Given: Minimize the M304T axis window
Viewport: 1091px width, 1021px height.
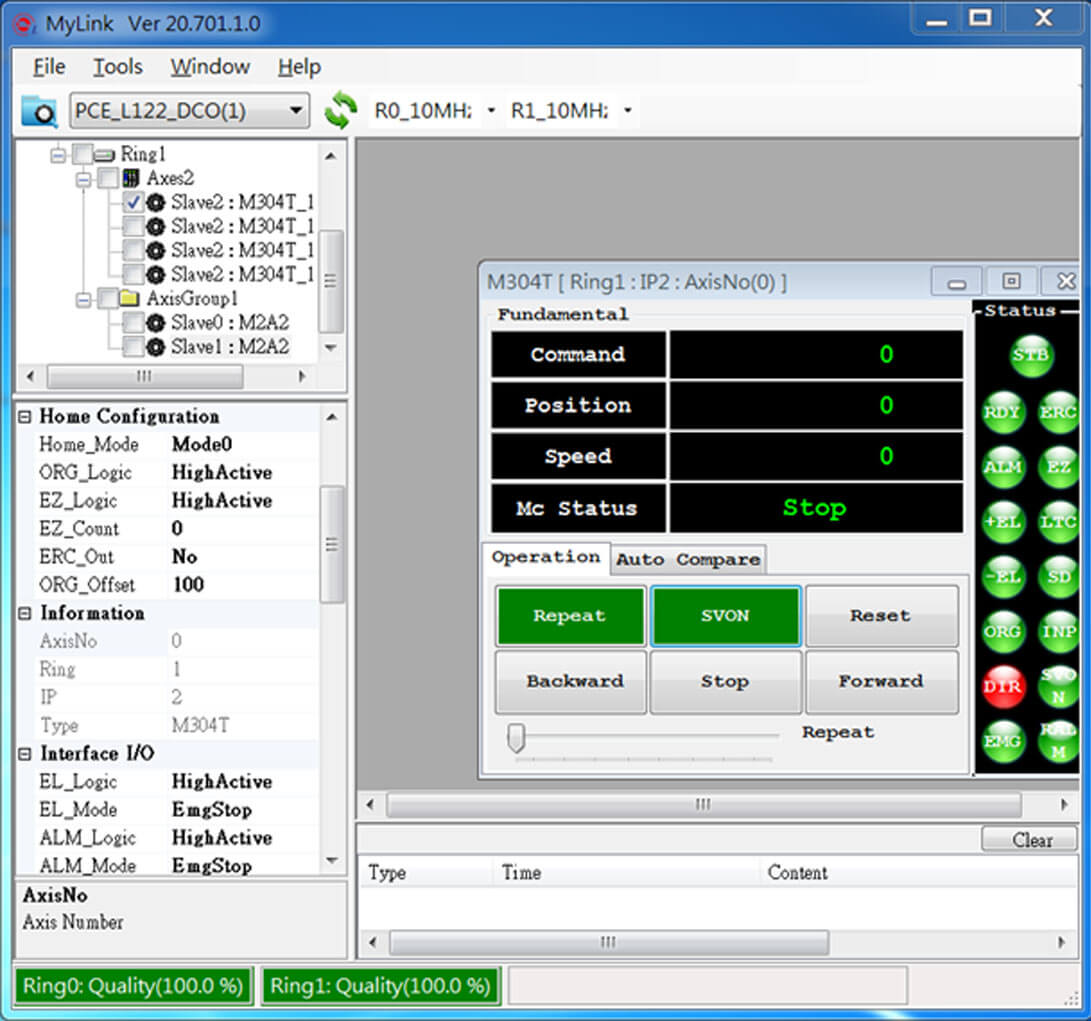Looking at the screenshot, I should click(x=957, y=282).
